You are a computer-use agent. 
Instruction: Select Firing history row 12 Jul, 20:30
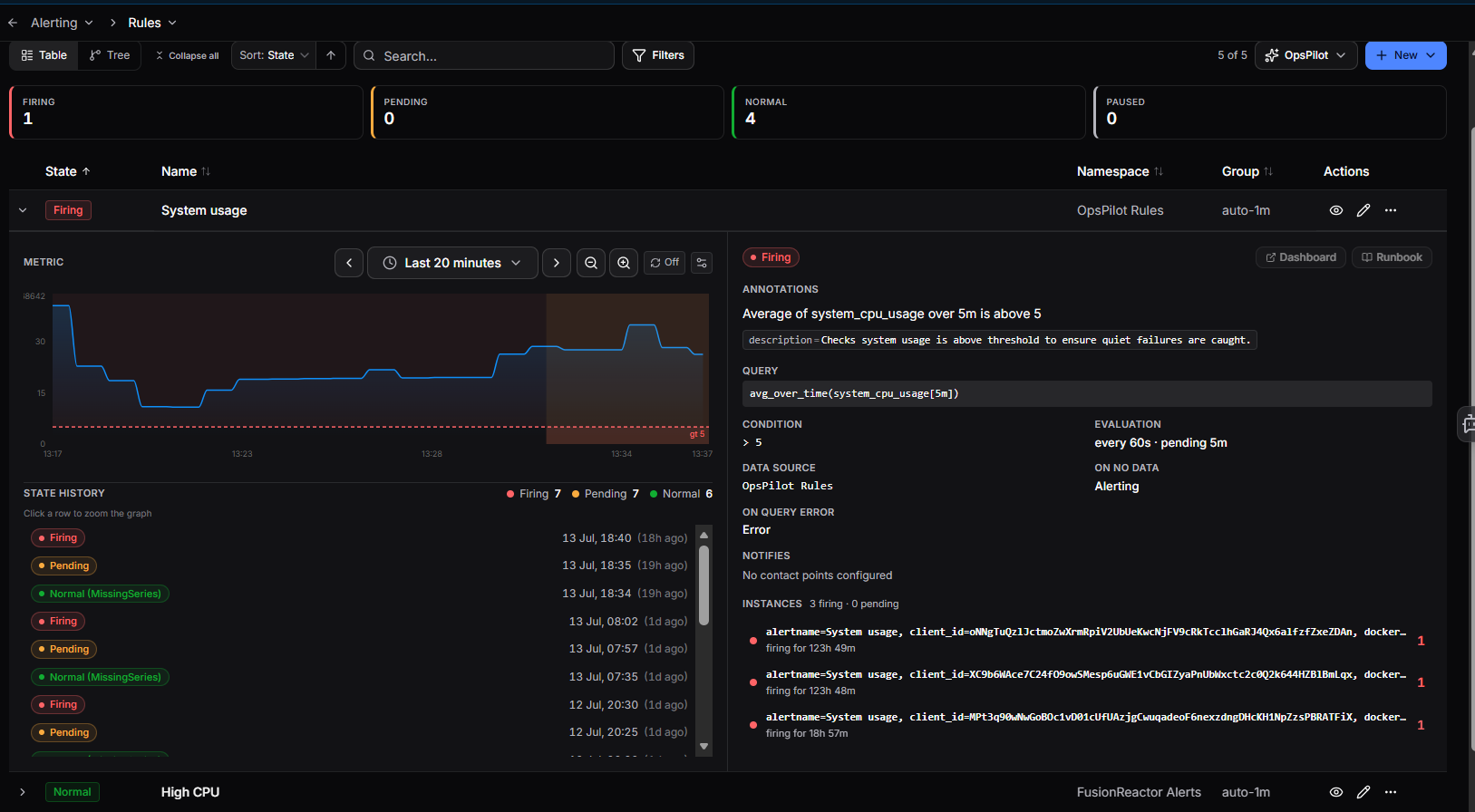coord(359,705)
